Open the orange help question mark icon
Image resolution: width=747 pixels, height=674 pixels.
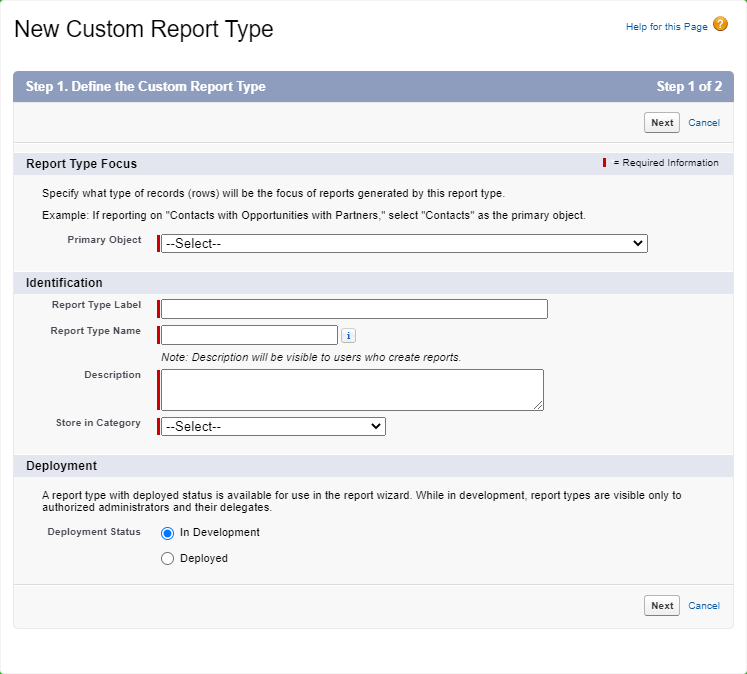tap(720, 23)
